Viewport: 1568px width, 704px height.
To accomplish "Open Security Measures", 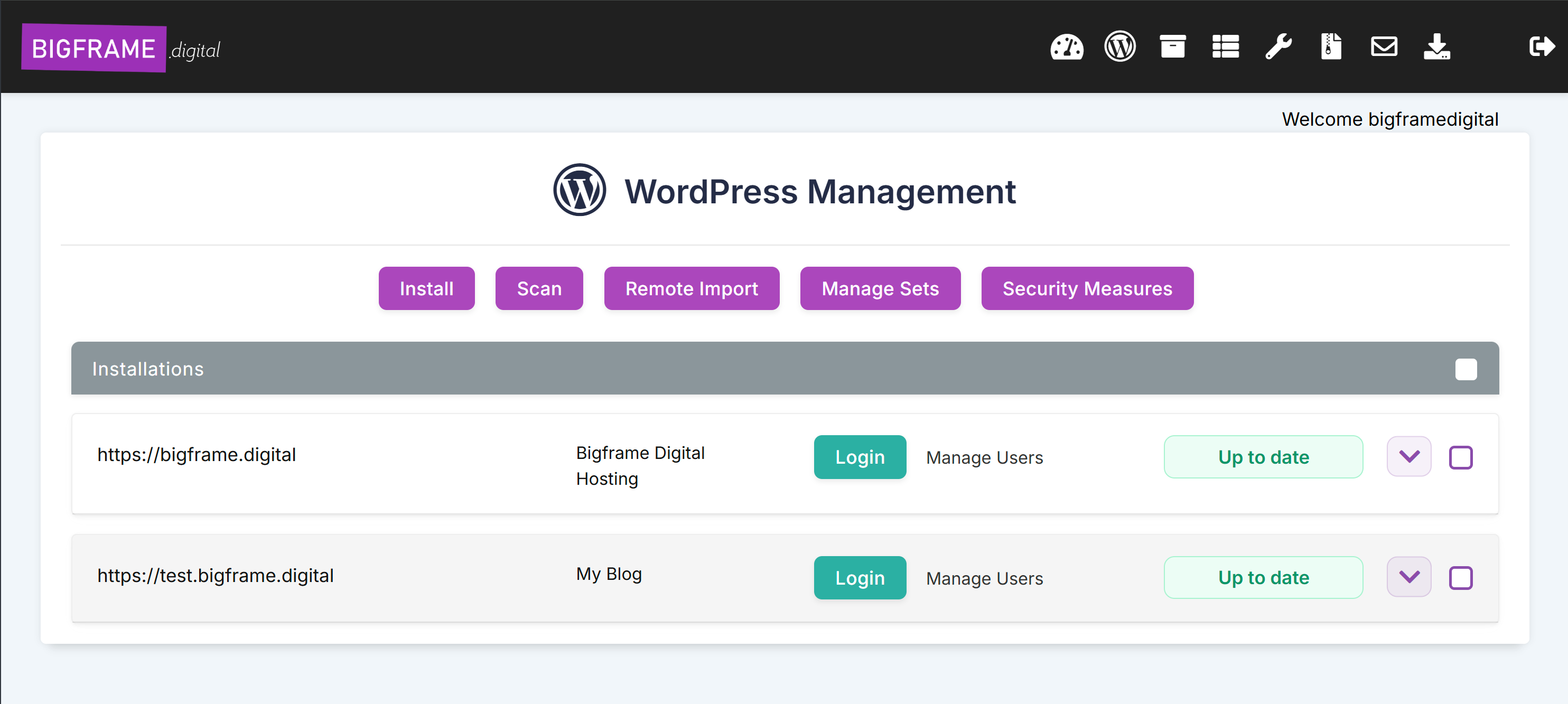I will [1087, 288].
